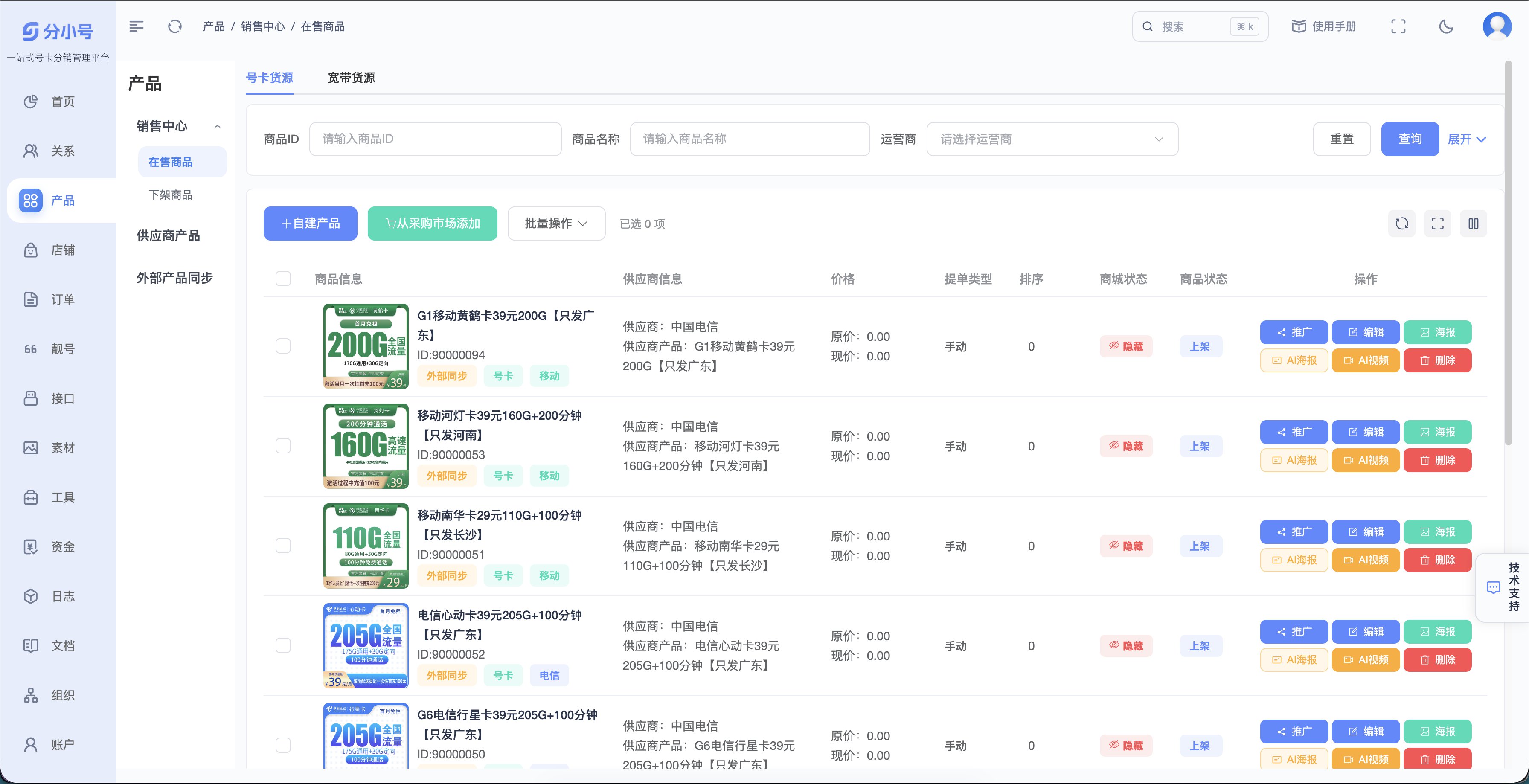1529x784 pixels.
Task: Click the 自建产品 button
Action: point(310,224)
